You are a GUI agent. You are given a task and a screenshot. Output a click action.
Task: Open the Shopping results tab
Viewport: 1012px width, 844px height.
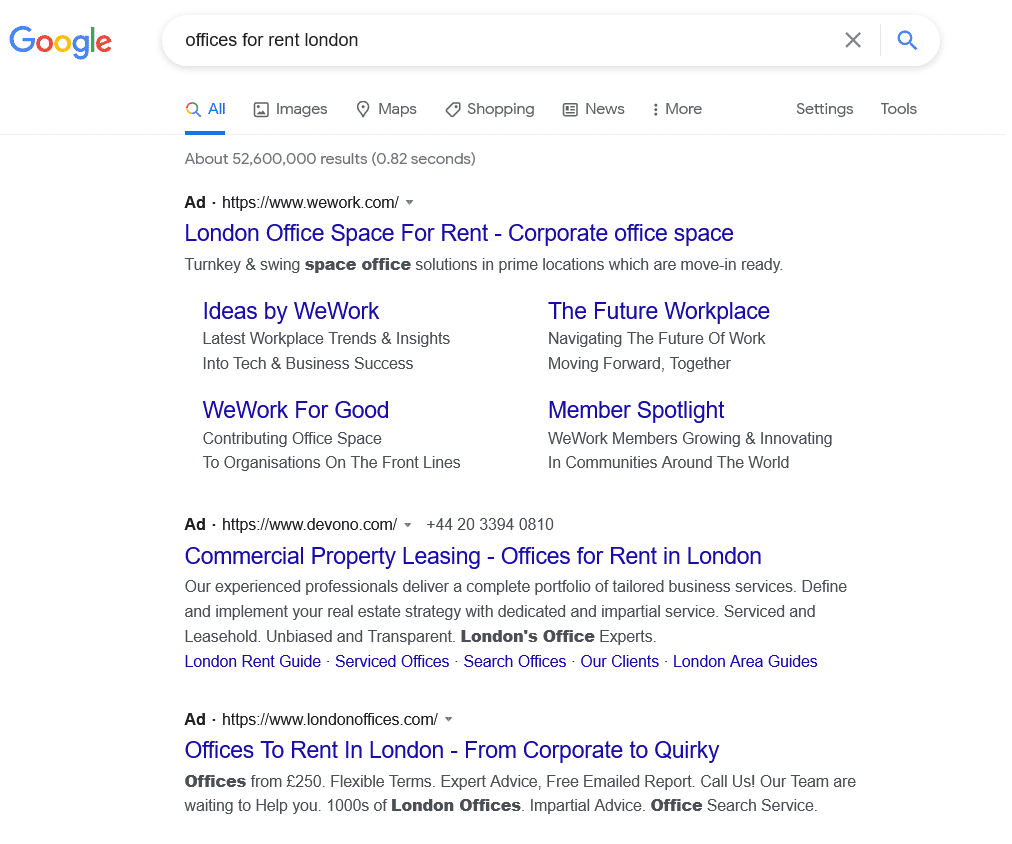point(490,109)
